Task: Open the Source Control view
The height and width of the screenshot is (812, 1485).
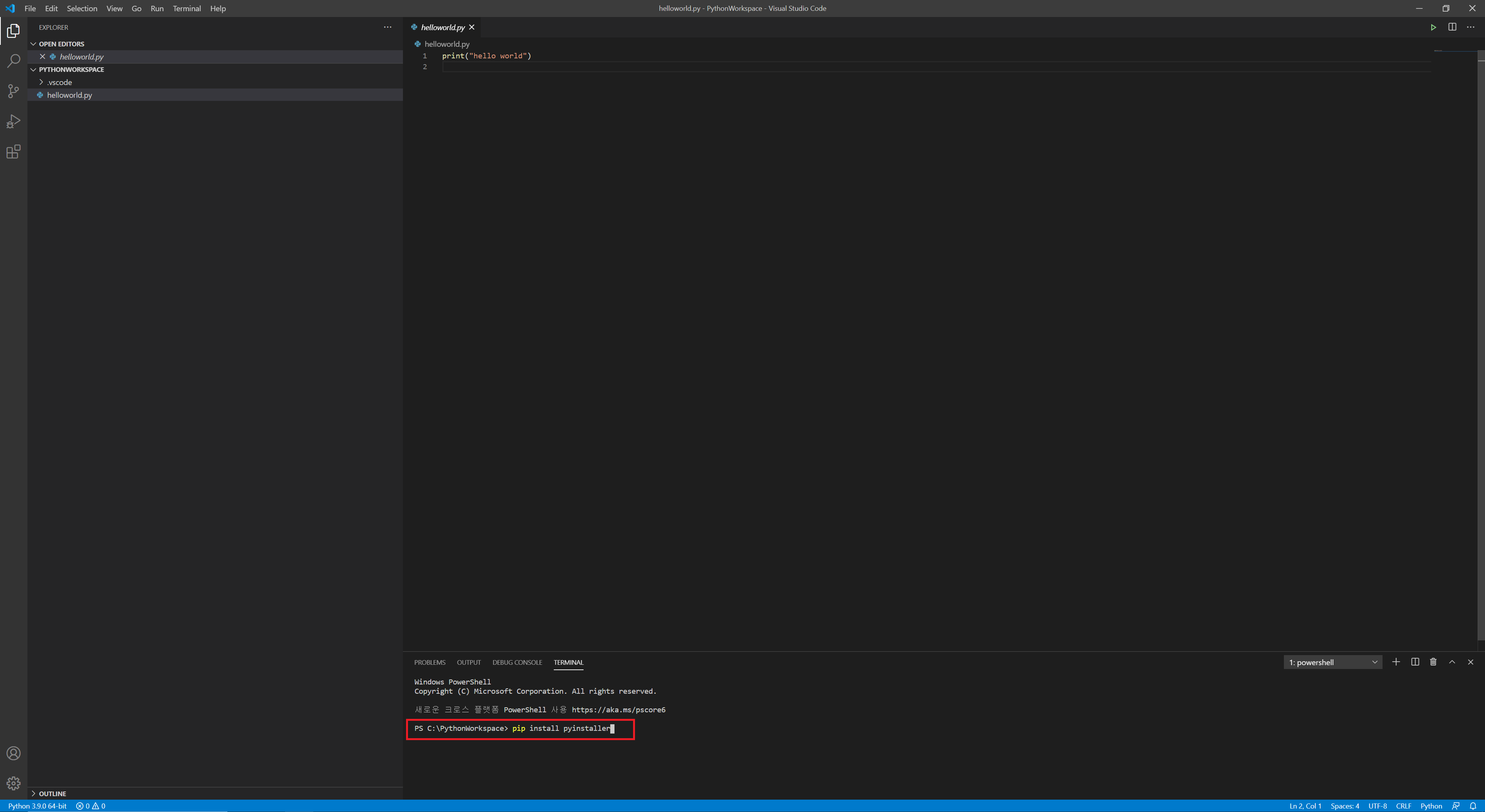Action: [13, 91]
